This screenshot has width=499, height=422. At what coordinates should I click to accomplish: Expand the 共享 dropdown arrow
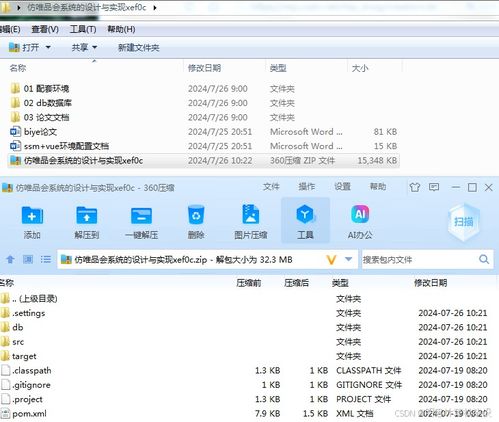point(94,47)
